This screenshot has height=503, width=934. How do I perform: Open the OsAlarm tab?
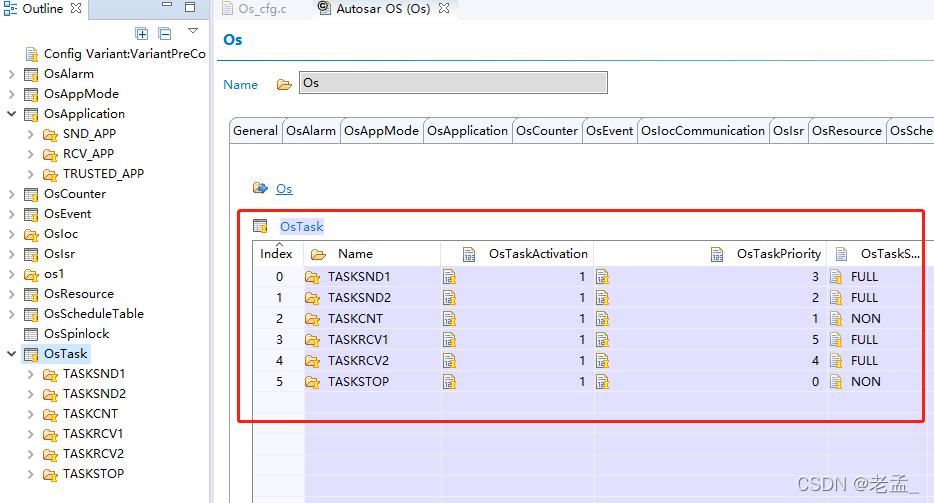[310, 131]
